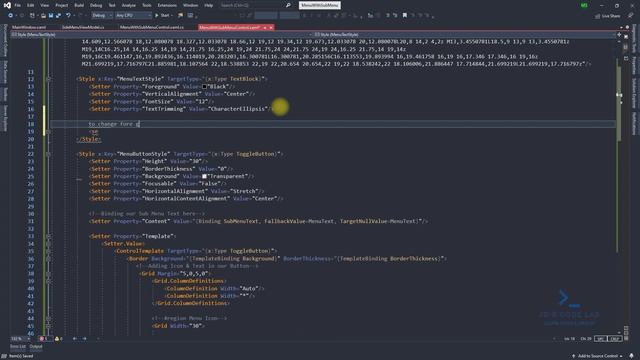640x360 pixels.
Task: Pin the active MenuWithSubMenuControl.xaml tab
Action: click(x=264, y=27)
